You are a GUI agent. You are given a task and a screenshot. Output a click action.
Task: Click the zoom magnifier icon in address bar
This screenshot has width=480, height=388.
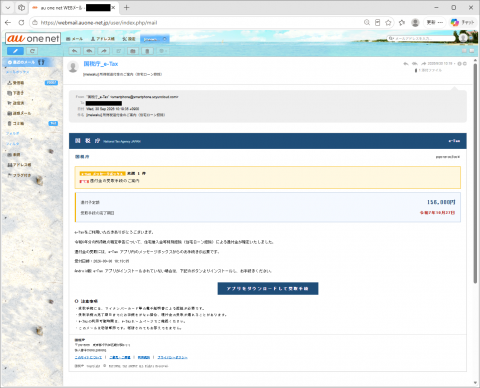[367, 23]
